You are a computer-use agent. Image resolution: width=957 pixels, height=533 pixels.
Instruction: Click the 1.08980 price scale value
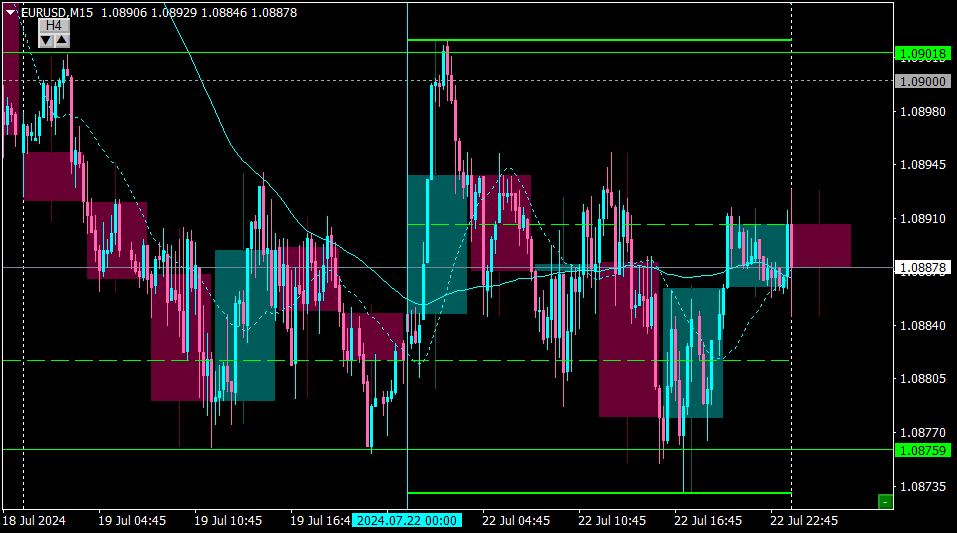point(923,112)
